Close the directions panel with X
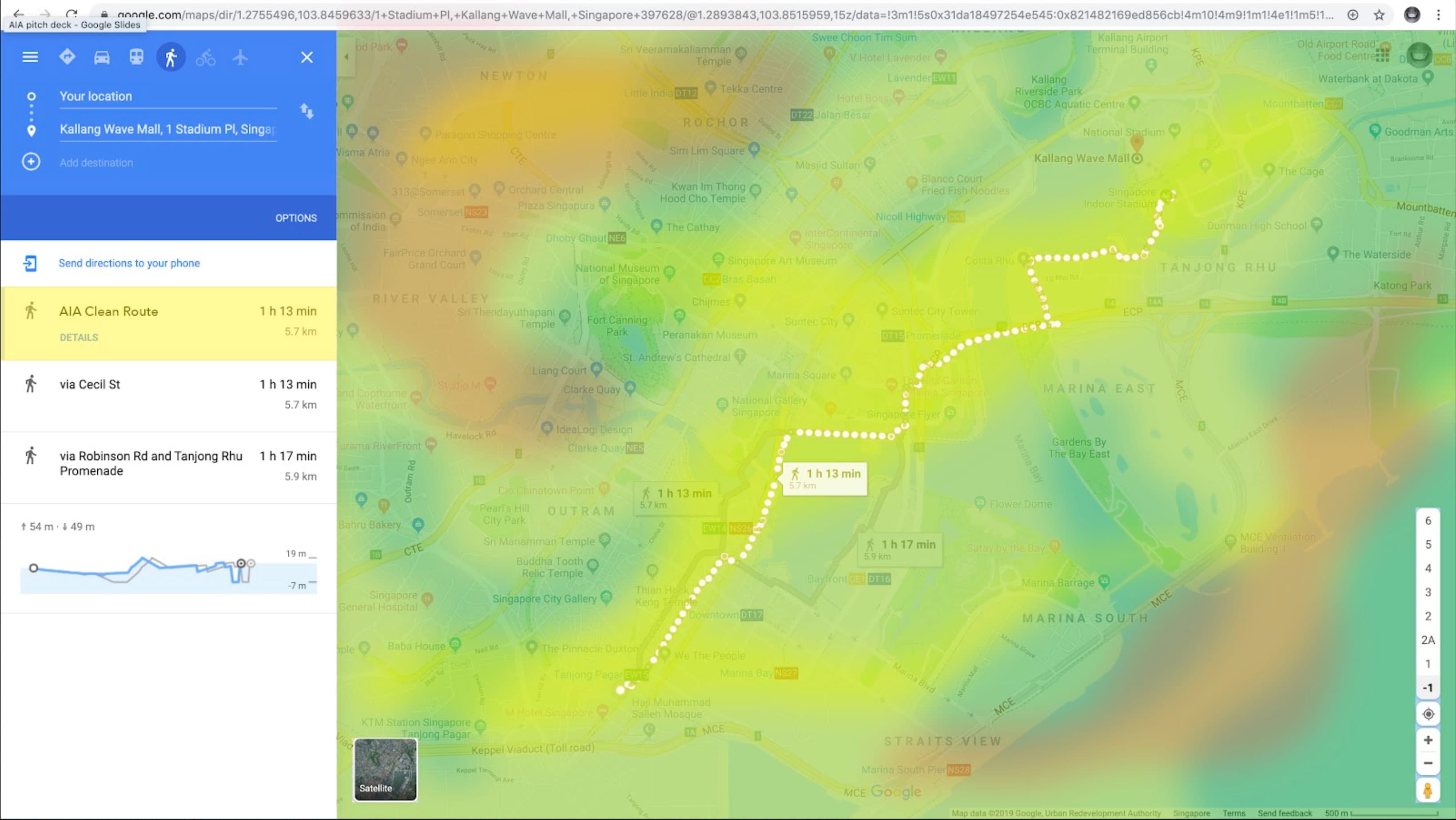This screenshot has height=820, width=1456. pos(307,57)
